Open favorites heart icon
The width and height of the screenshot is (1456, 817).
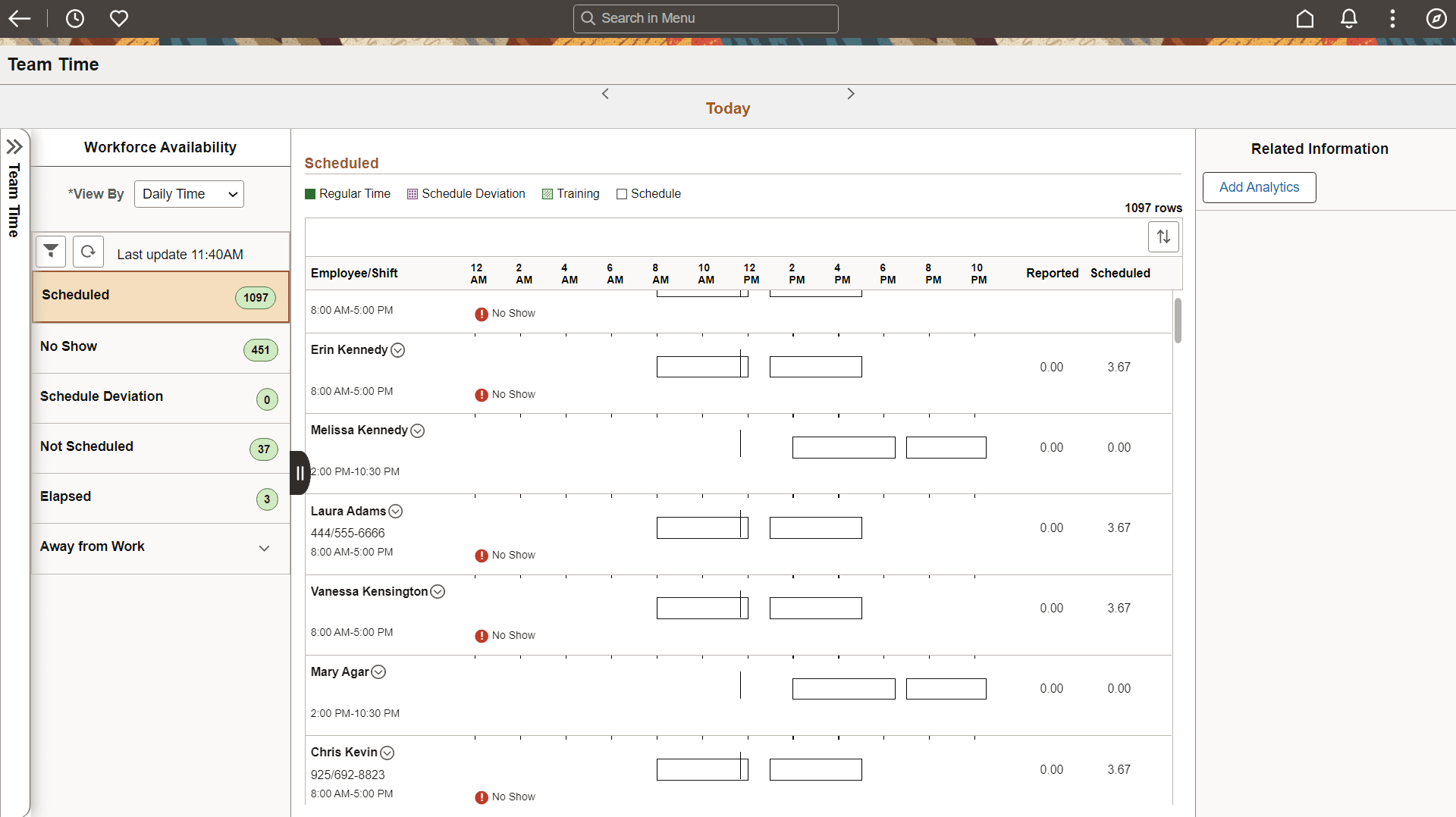pos(119,18)
